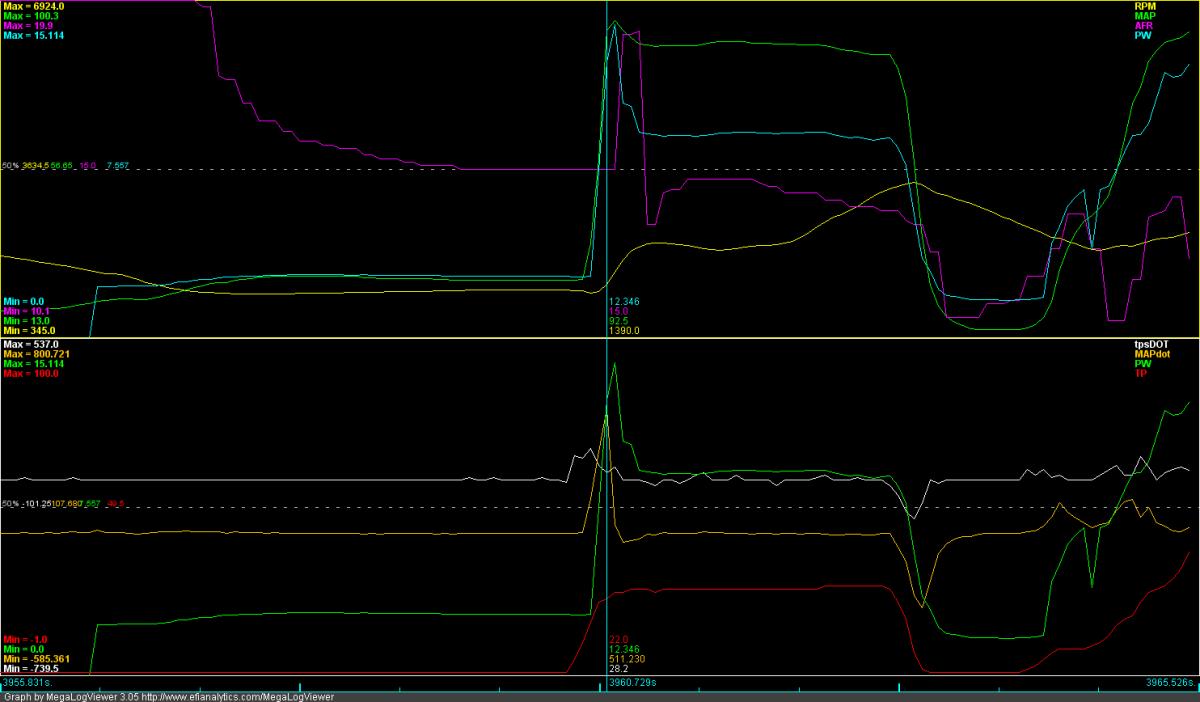Click green "Min = 0.0" label
The height and width of the screenshot is (702, 1200).
(24, 648)
